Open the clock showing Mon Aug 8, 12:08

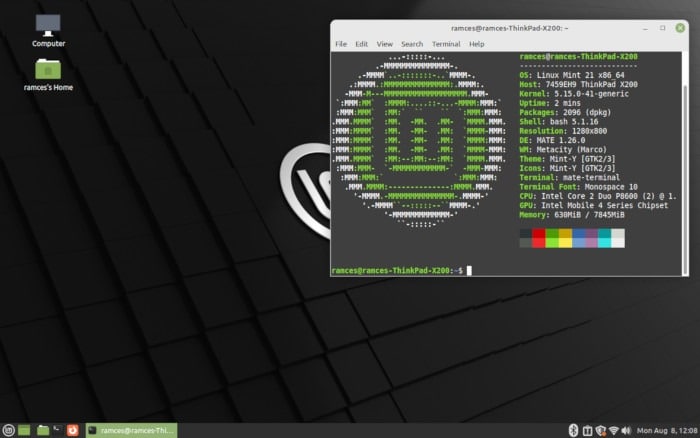(x=667, y=430)
